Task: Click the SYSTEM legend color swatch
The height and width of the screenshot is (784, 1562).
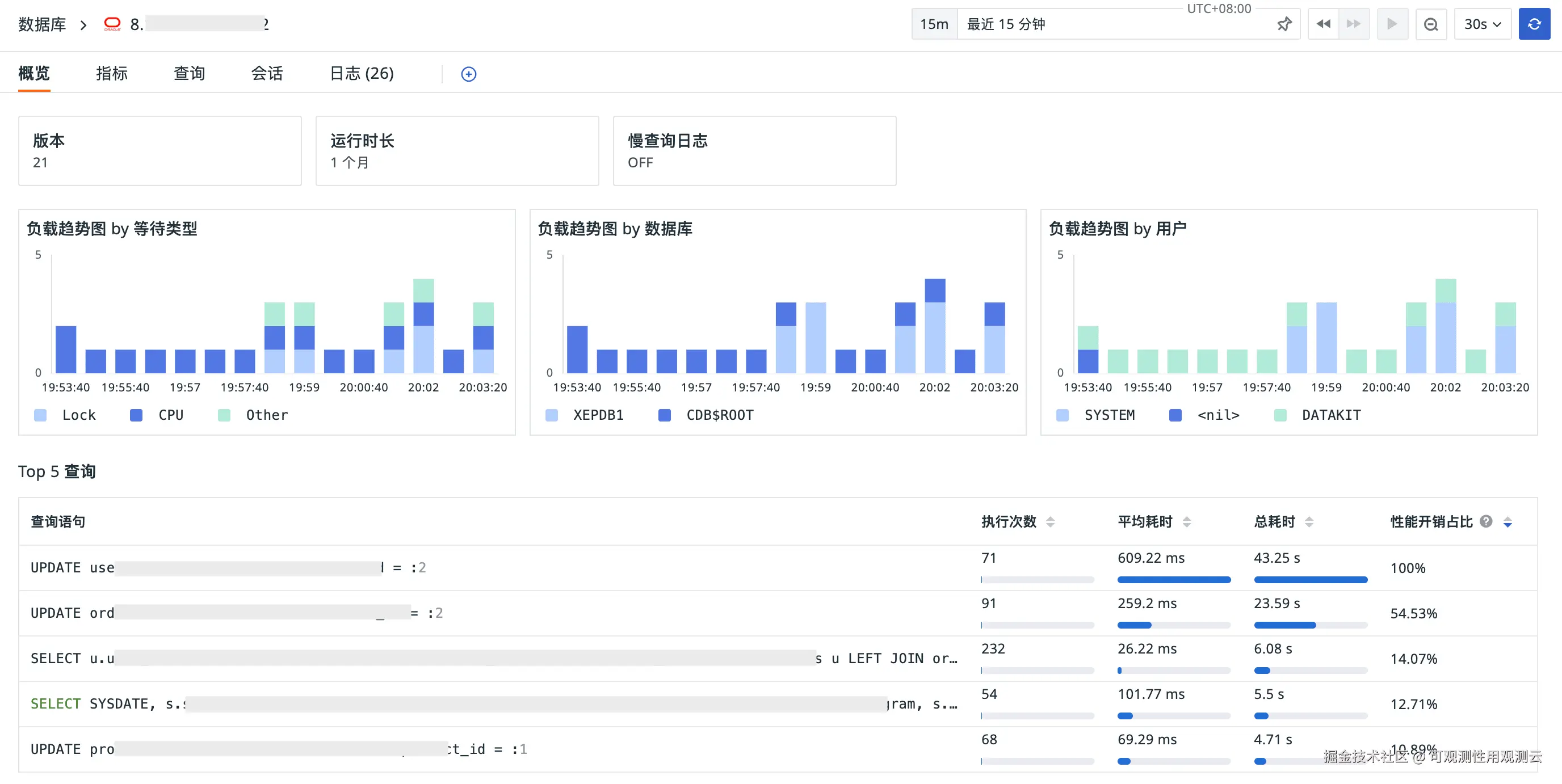Action: (1063, 415)
